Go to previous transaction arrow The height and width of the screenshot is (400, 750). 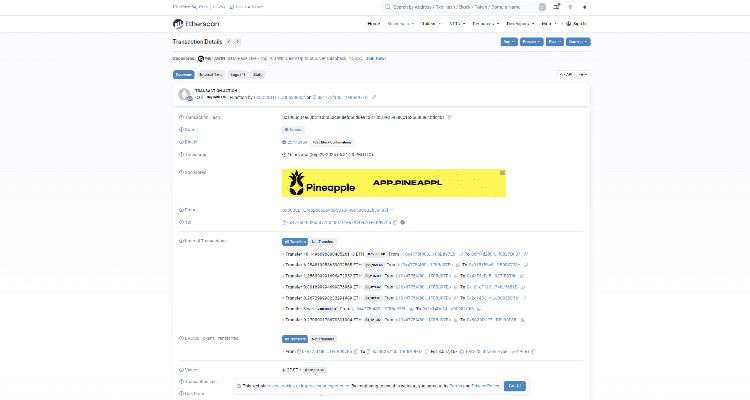click(x=227, y=42)
